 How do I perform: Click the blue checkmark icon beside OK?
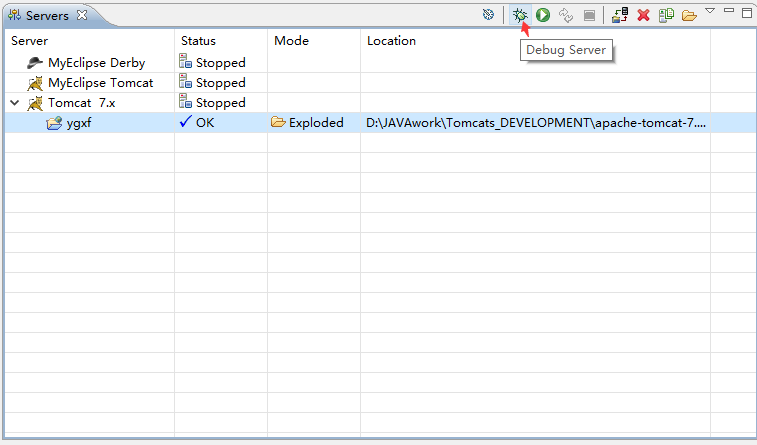pos(185,121)
